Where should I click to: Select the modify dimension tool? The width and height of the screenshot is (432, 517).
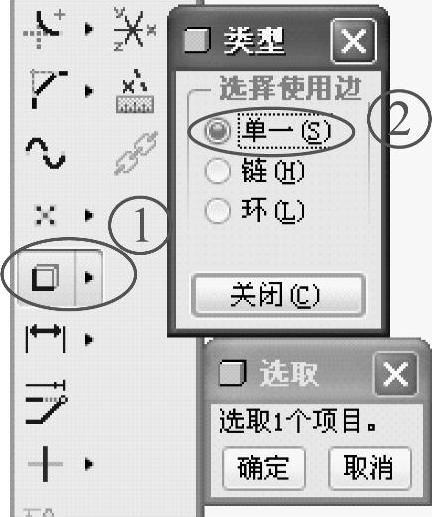tap(47, 402)
